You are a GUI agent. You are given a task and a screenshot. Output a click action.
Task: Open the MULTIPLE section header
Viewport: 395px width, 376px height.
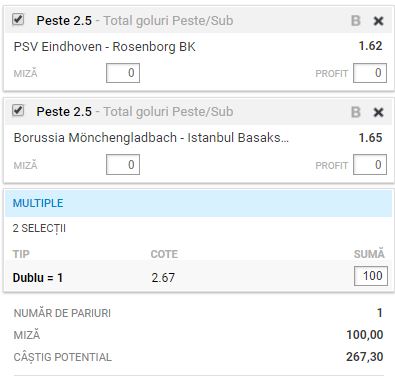(x=198, y=203)
